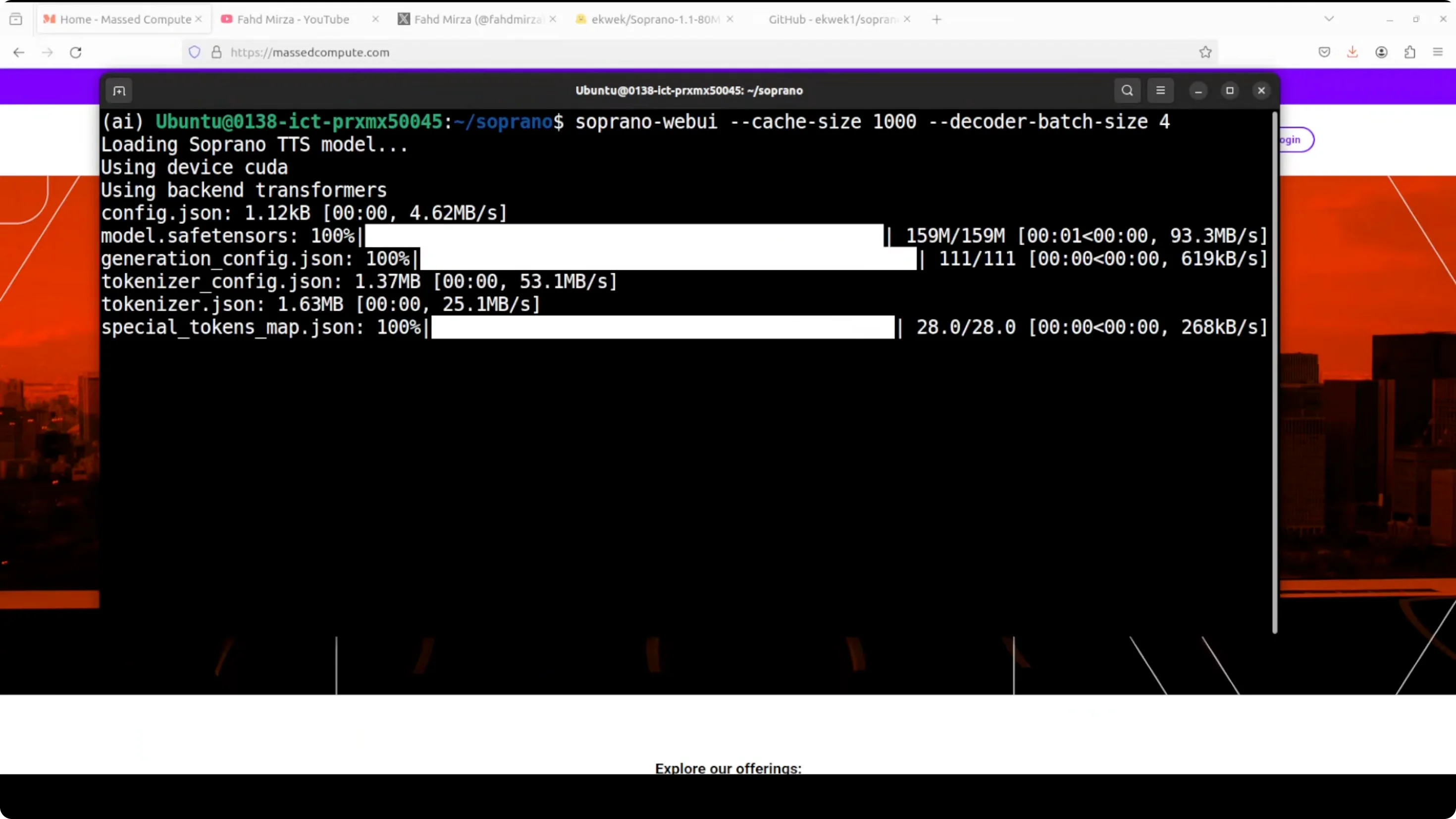Screen dimensions: 1456x819
Task: Close the ekwek/Soprano-1.1-80M tab
Action: (729, 19)
